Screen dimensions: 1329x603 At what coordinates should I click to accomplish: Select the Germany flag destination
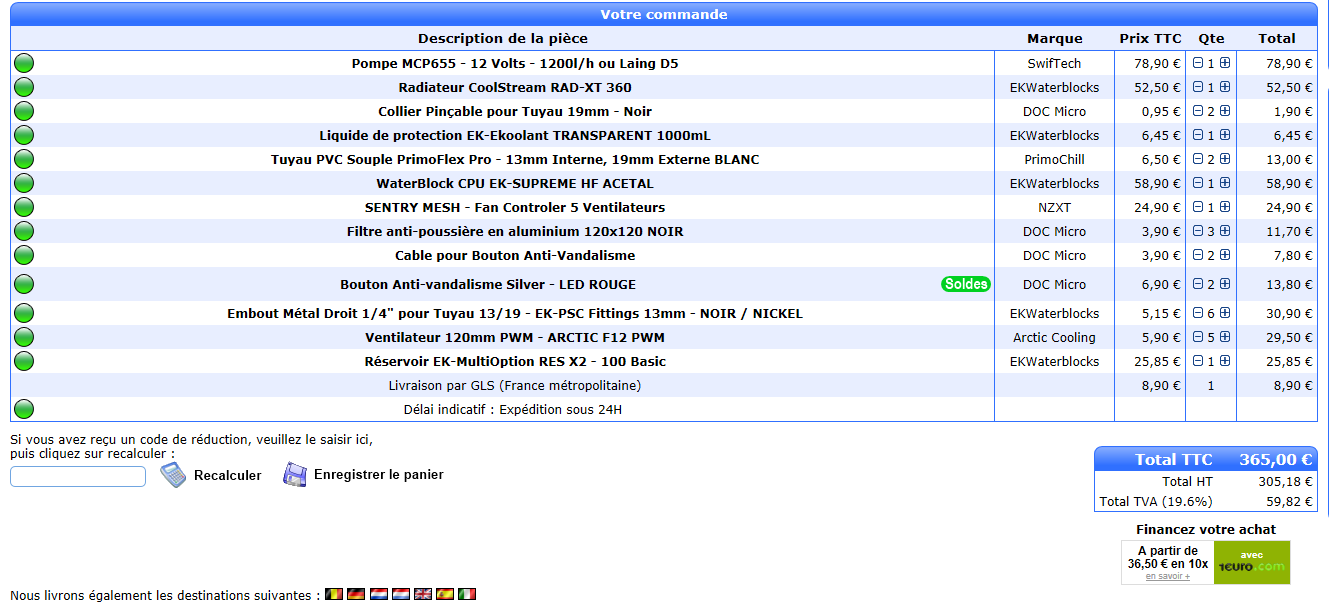[x=356, y=594]
